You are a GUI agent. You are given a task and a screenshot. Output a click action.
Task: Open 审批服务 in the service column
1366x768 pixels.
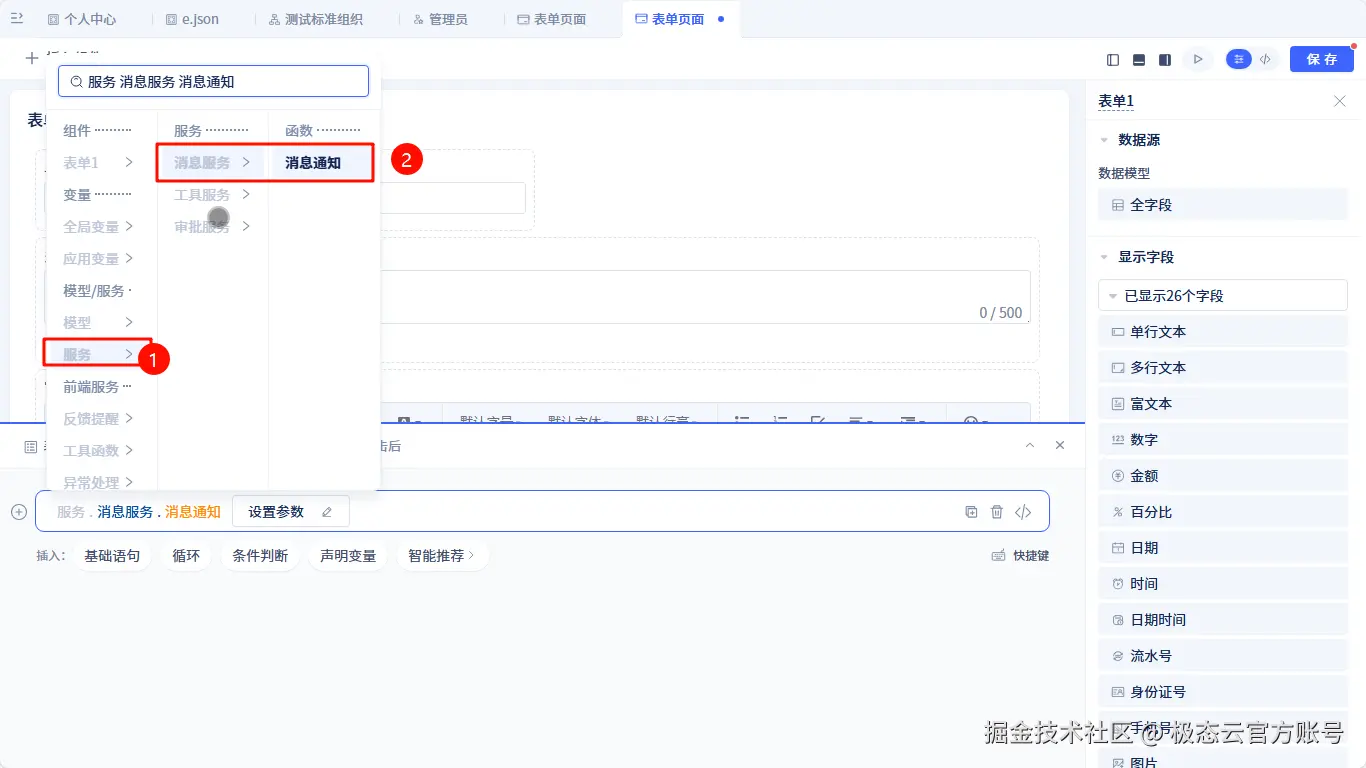pyautogui.click(x=211, y=227)
